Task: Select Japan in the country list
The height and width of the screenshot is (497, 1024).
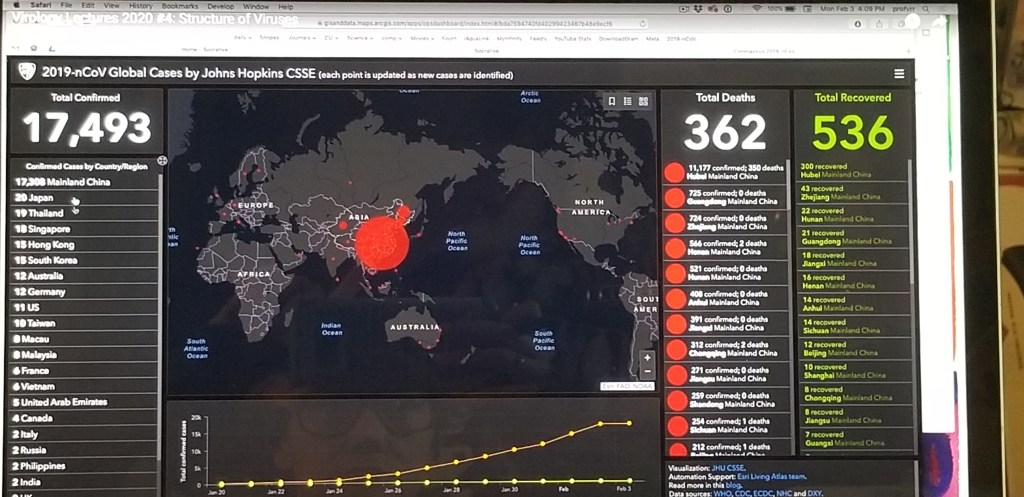Action: coord(40,198)
